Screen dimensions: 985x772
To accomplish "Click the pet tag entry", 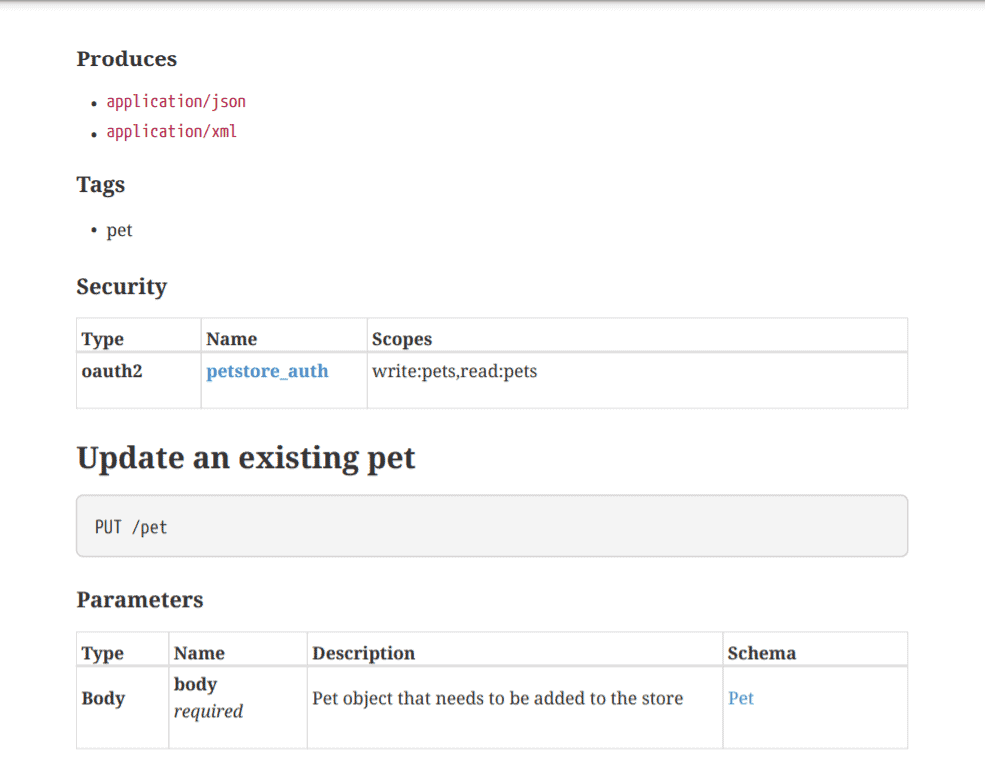I will click(119, 229).
